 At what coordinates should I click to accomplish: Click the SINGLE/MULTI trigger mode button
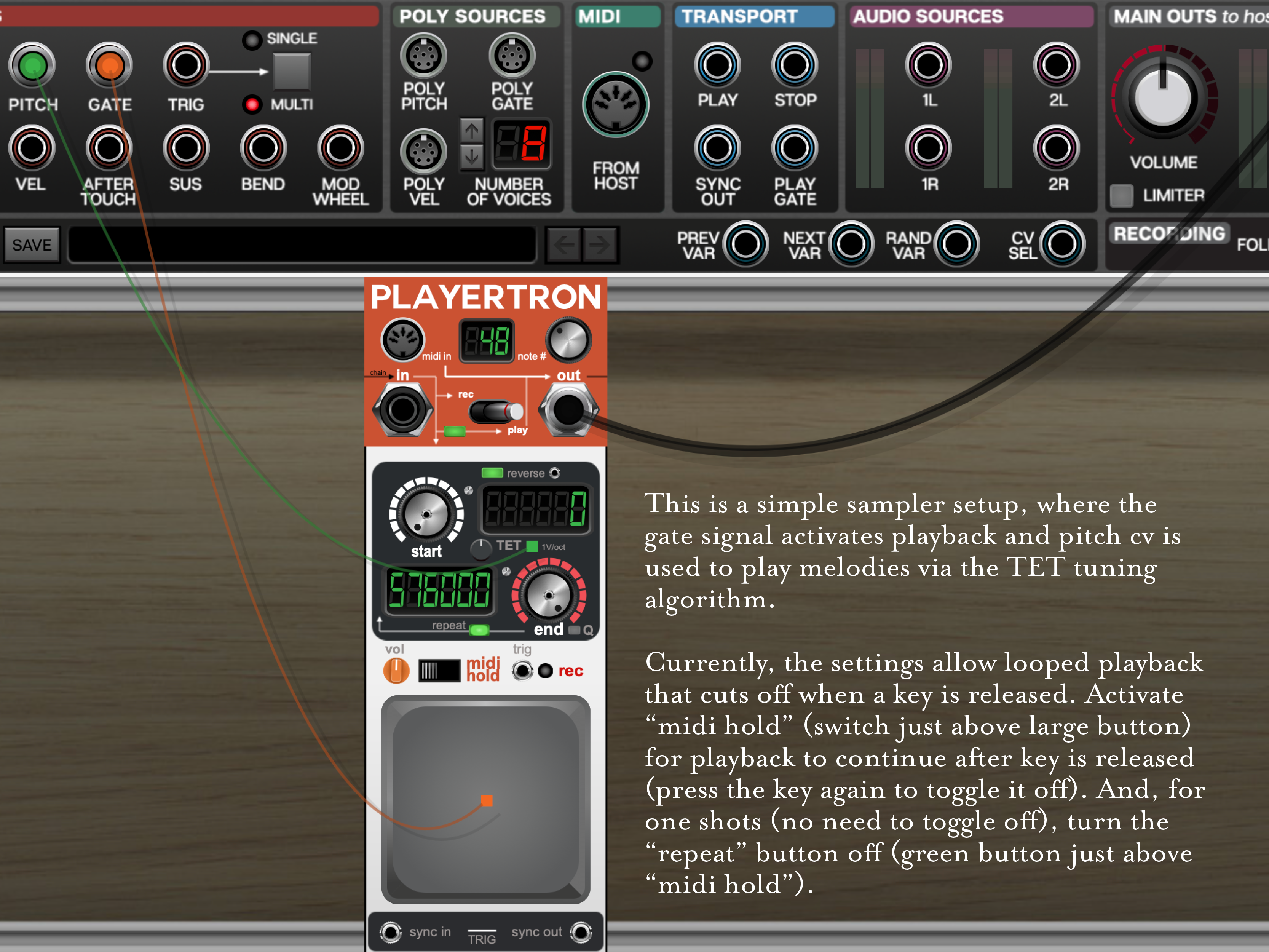pos(291,72)
